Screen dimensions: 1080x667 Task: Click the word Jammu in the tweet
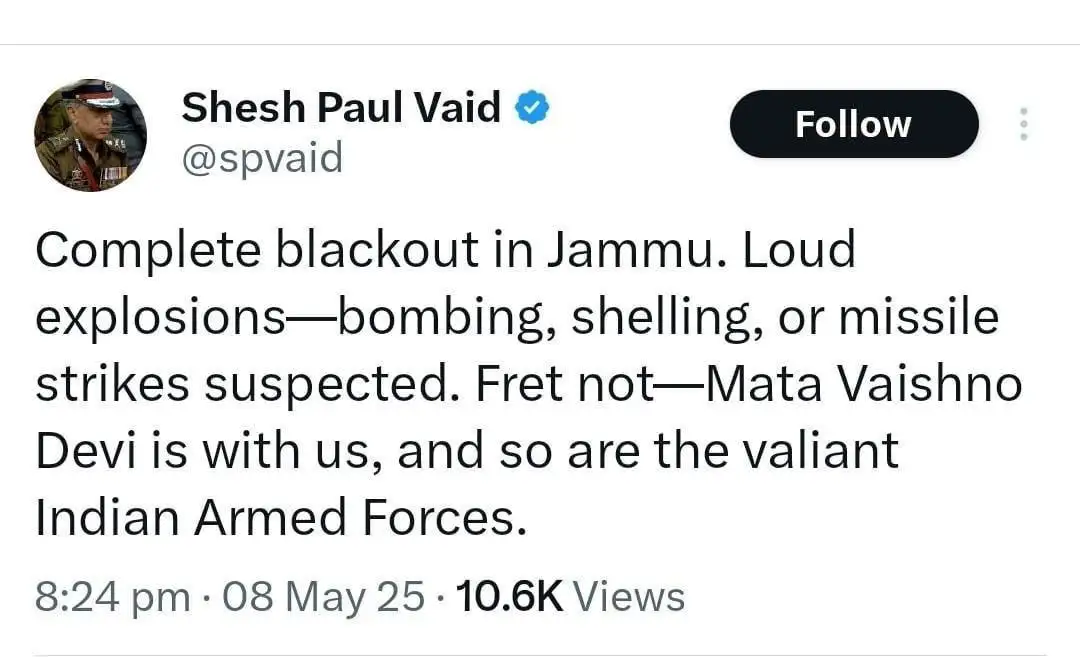click(x=638, y=250)
